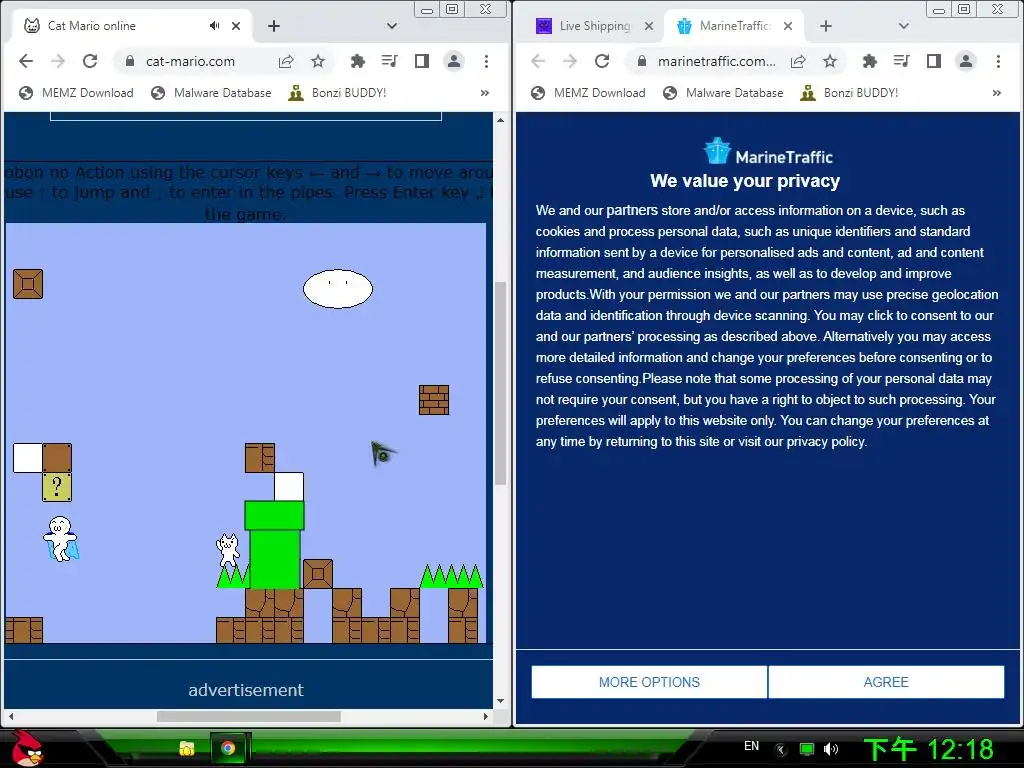Open MEMZ Download bookmark in Cat Mario window

(x=76, y=93)
